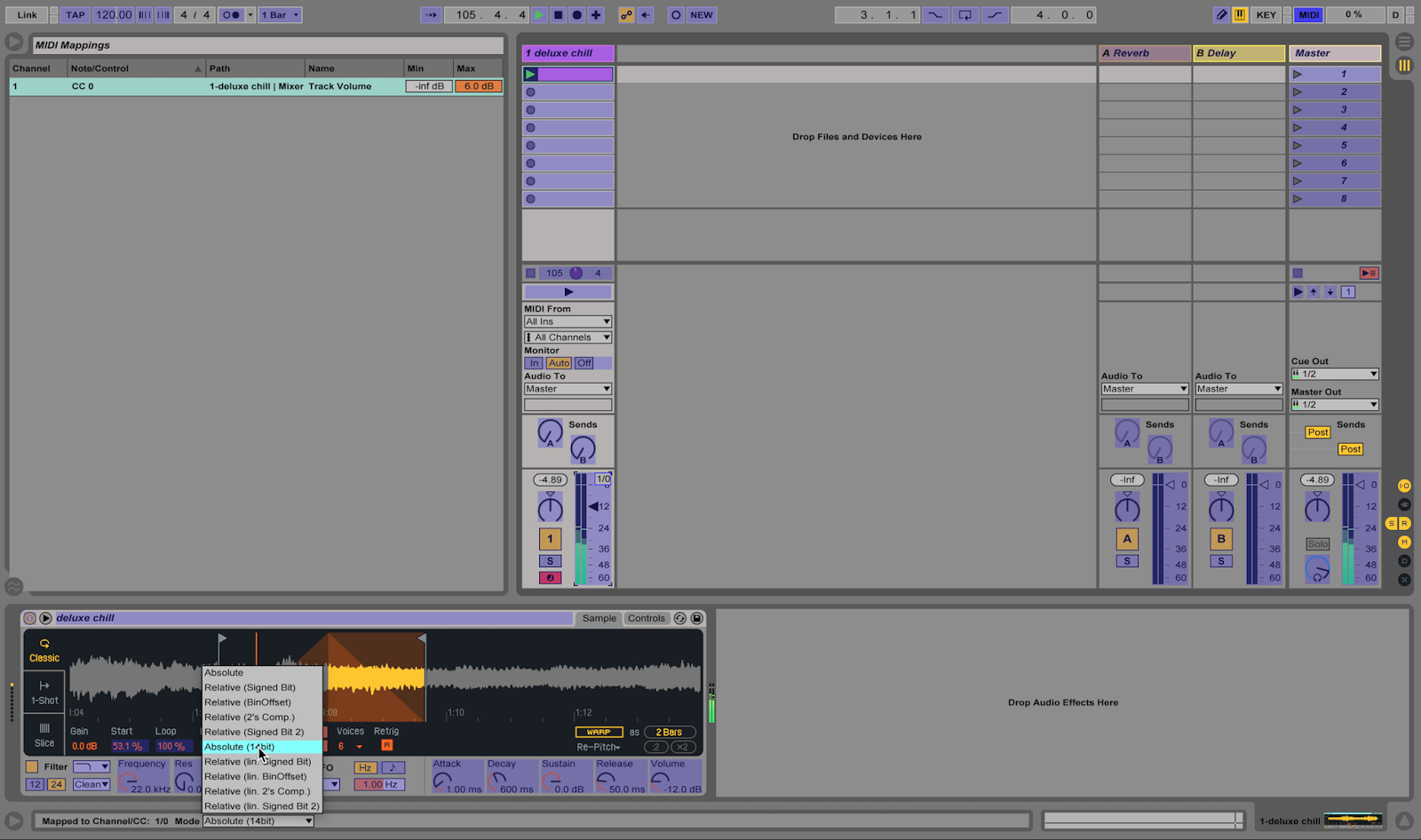Switch to the Controls tab

tap(647, 618)
